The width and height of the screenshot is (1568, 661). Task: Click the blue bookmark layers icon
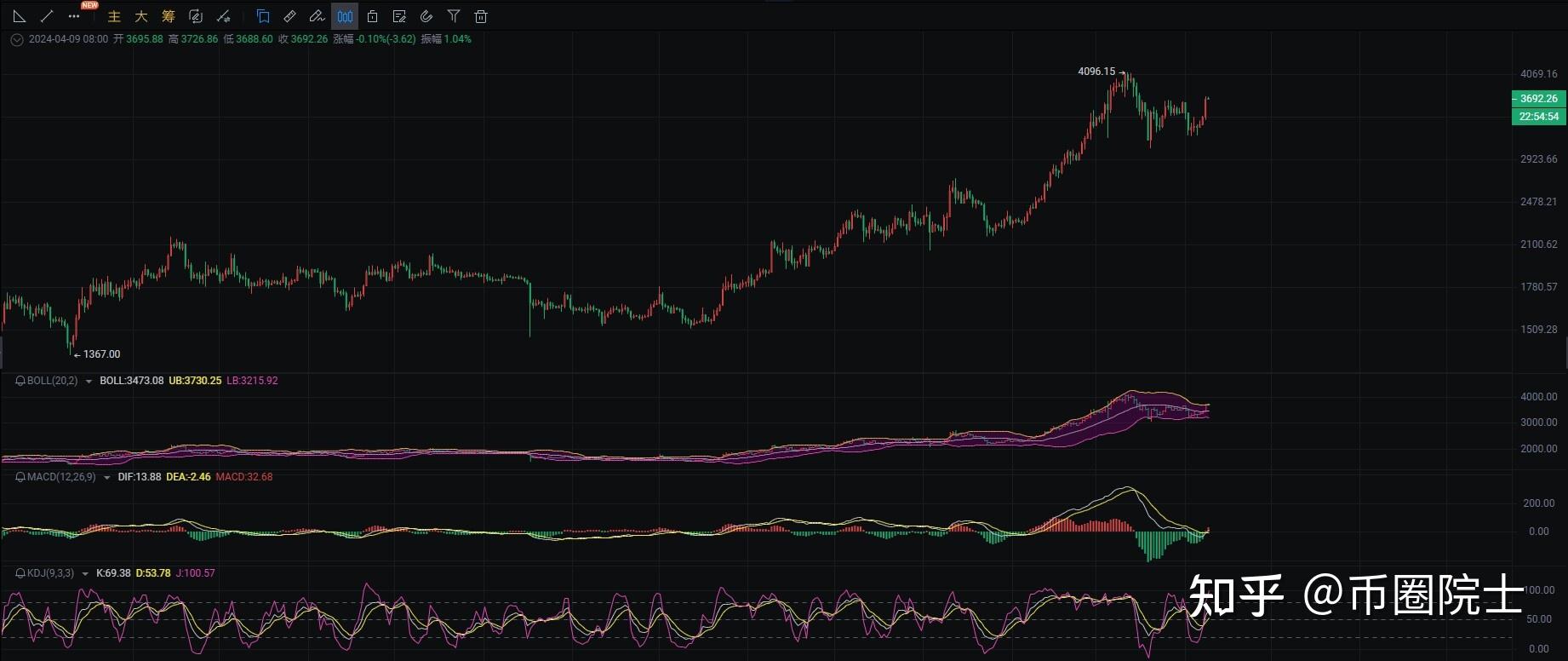pyautogui.click(x=263, y=16)
